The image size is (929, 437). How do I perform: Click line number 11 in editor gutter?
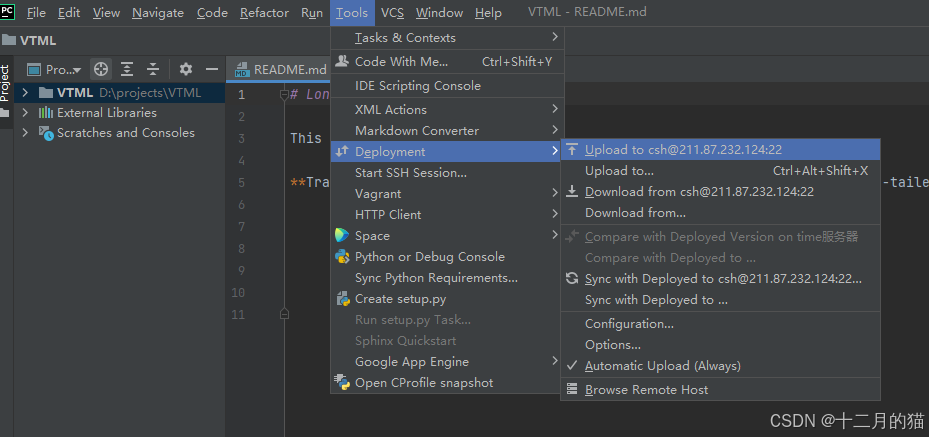coord(238,314)
